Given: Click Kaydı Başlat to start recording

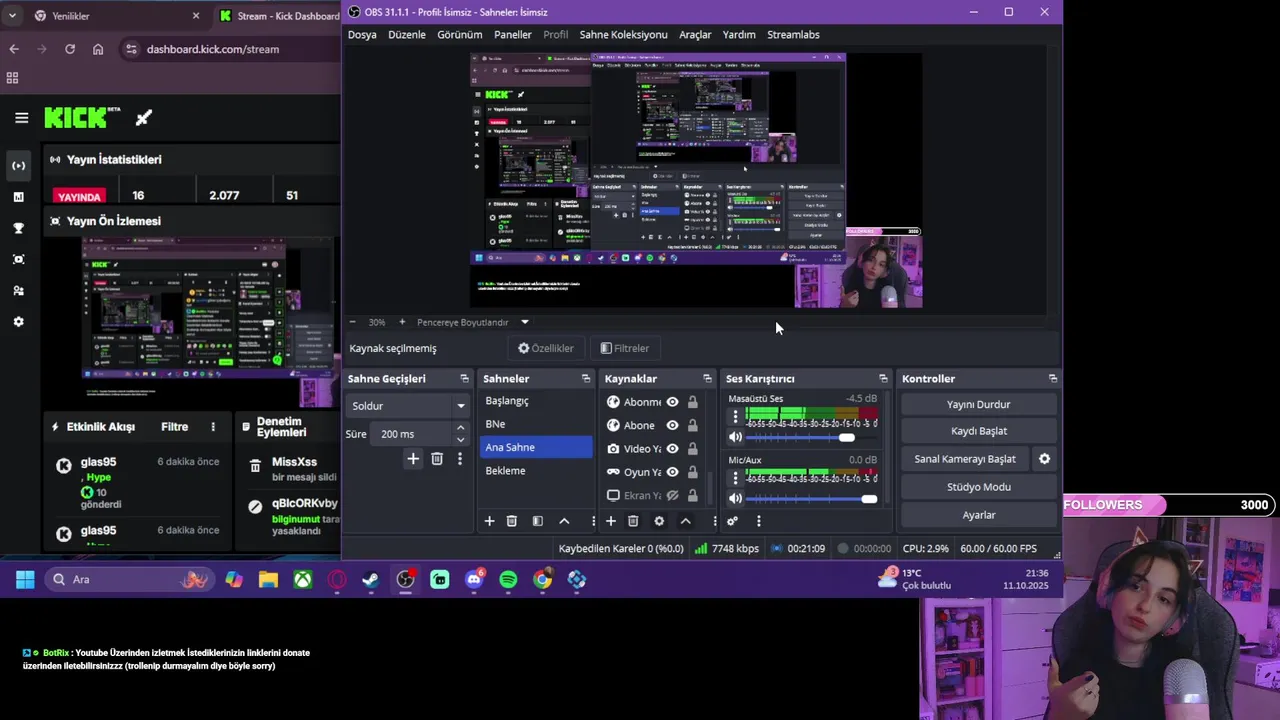Looking at the screenshot, I should tap(979, 431).
